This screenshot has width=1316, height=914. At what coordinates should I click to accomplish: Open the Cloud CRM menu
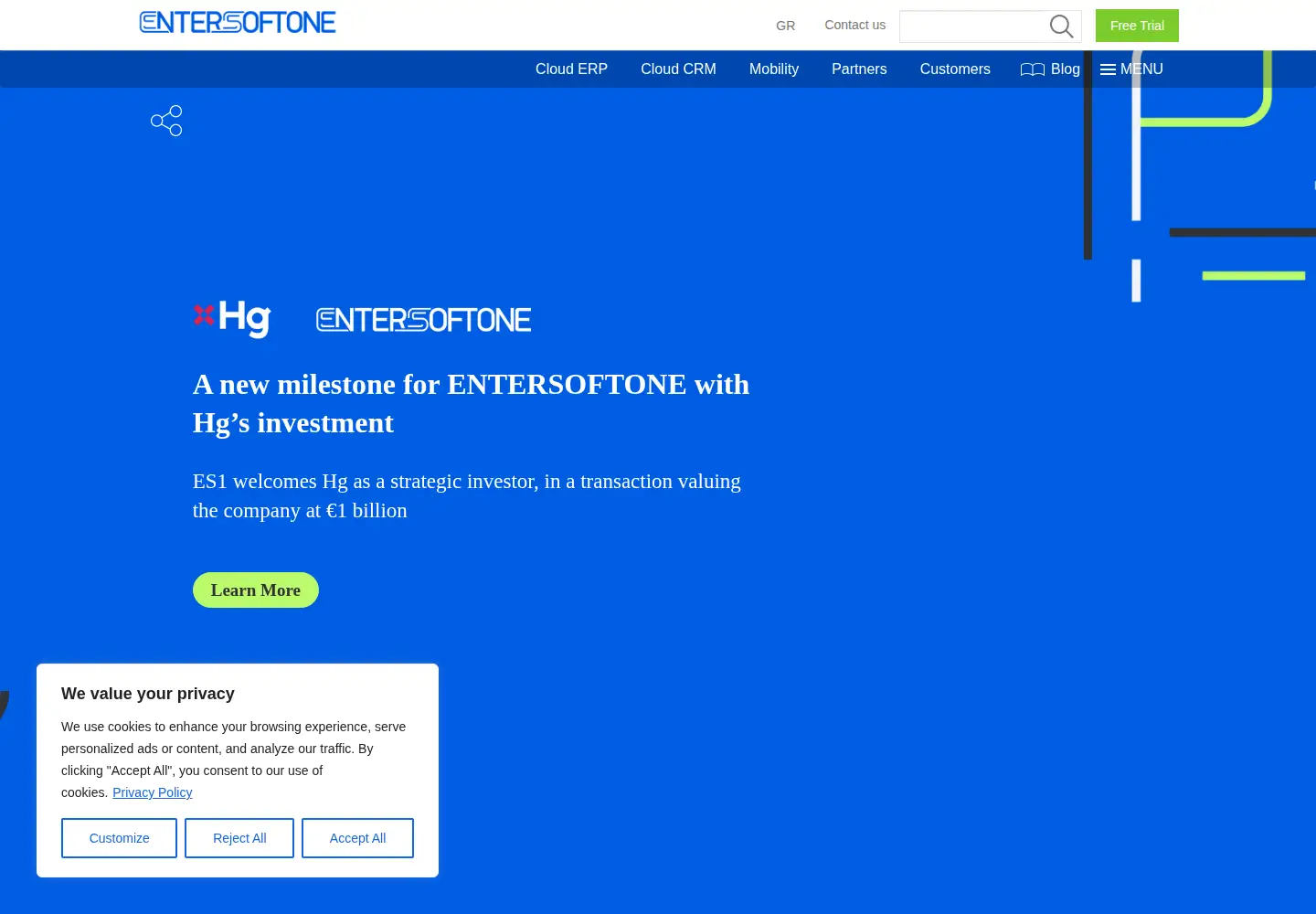(x=678, y=69)
